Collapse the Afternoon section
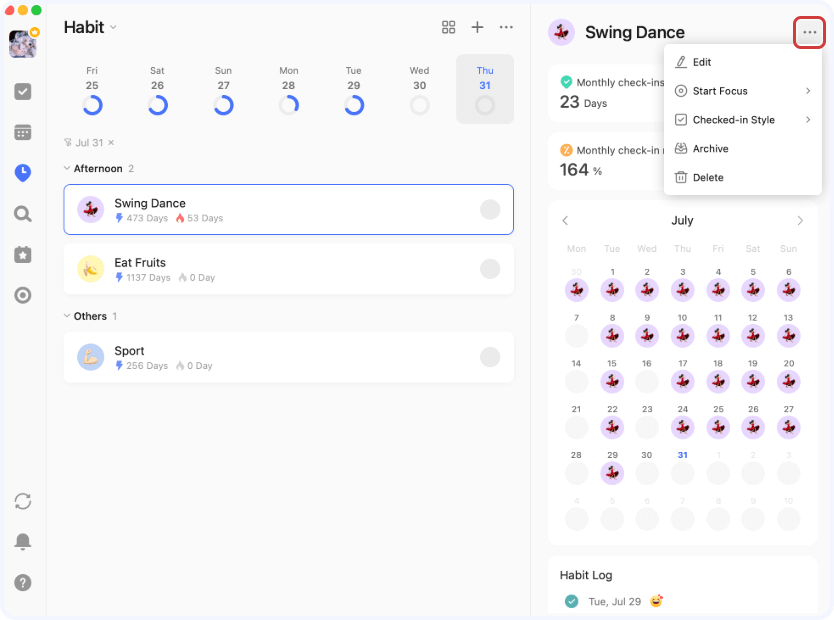The image size is (834, 620). pos(67,169)
